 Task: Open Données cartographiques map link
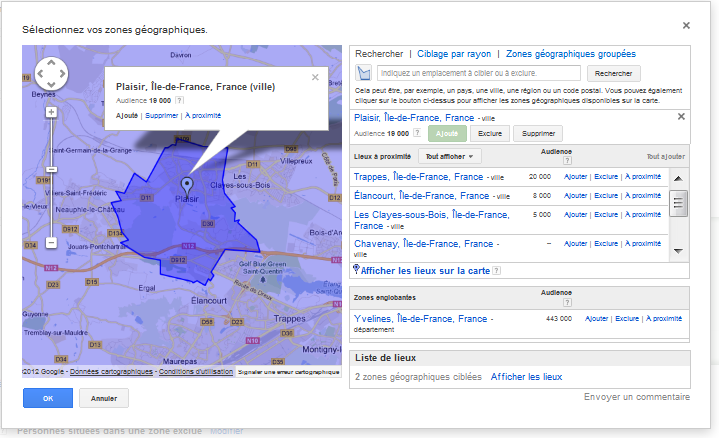coord(111,371)
